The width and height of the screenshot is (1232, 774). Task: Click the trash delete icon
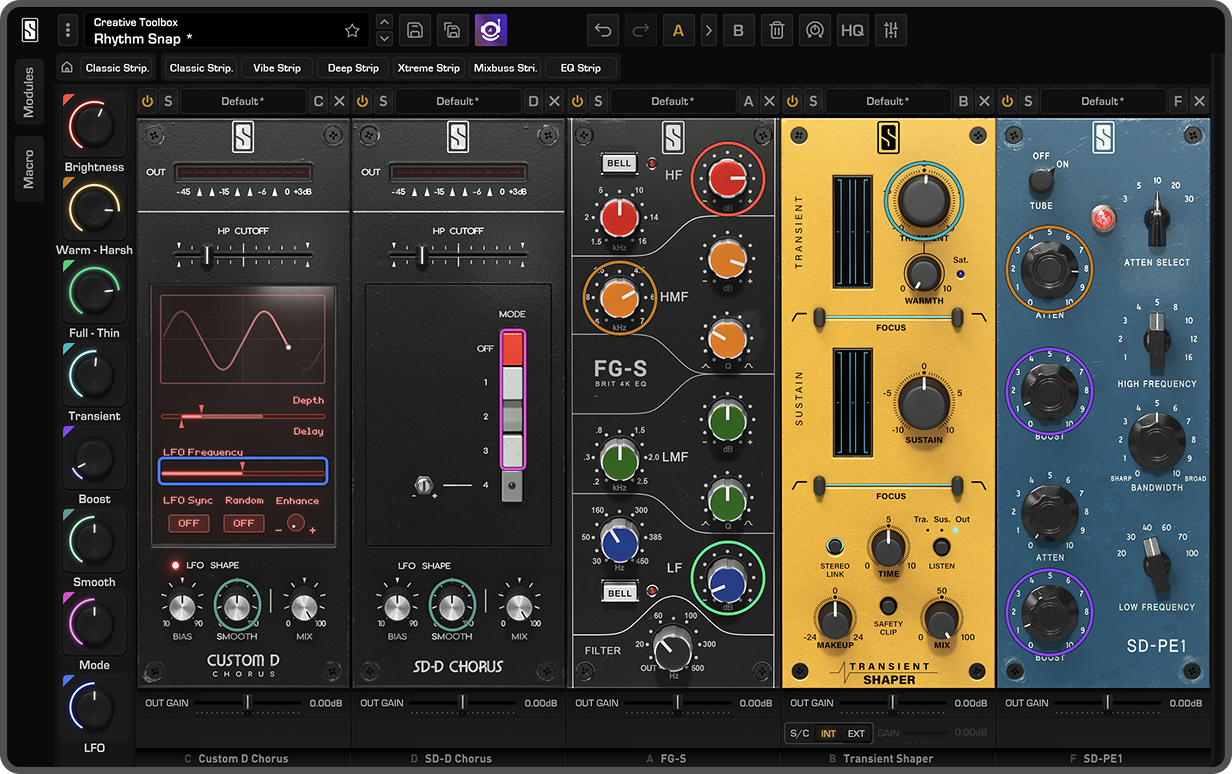pos(777,31)
